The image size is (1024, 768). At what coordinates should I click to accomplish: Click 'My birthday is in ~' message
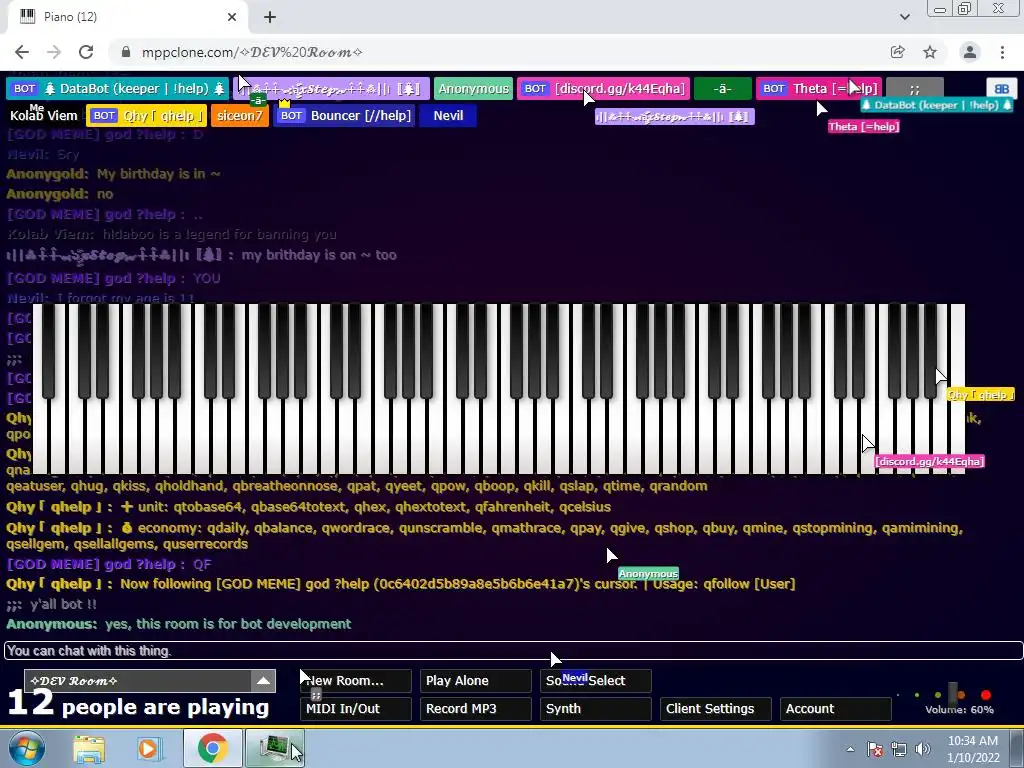tap(159, 174)
